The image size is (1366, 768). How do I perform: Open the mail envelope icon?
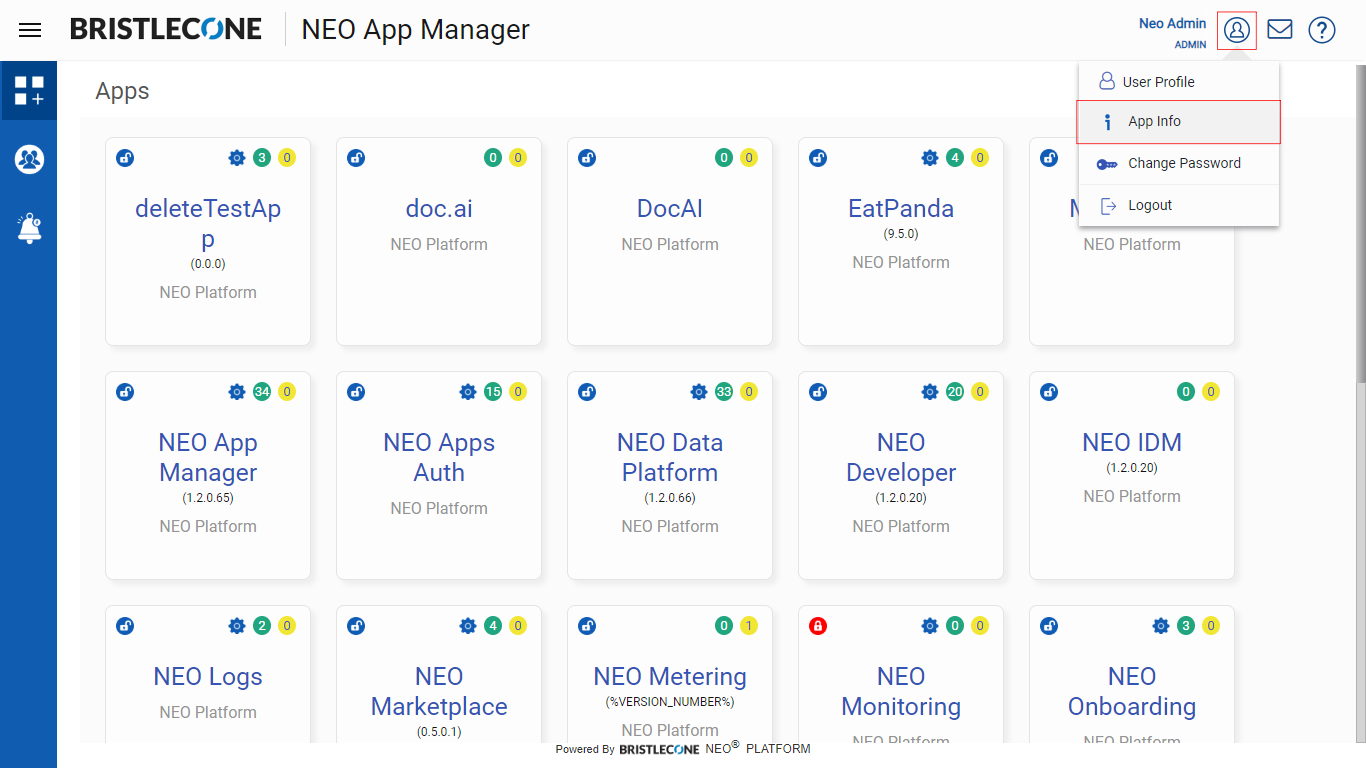pos(1280,30)
